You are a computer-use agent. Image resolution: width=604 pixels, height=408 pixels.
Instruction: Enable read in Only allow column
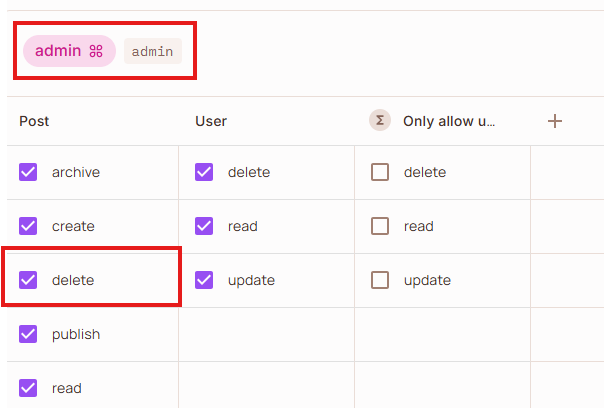tap(380, 226)
